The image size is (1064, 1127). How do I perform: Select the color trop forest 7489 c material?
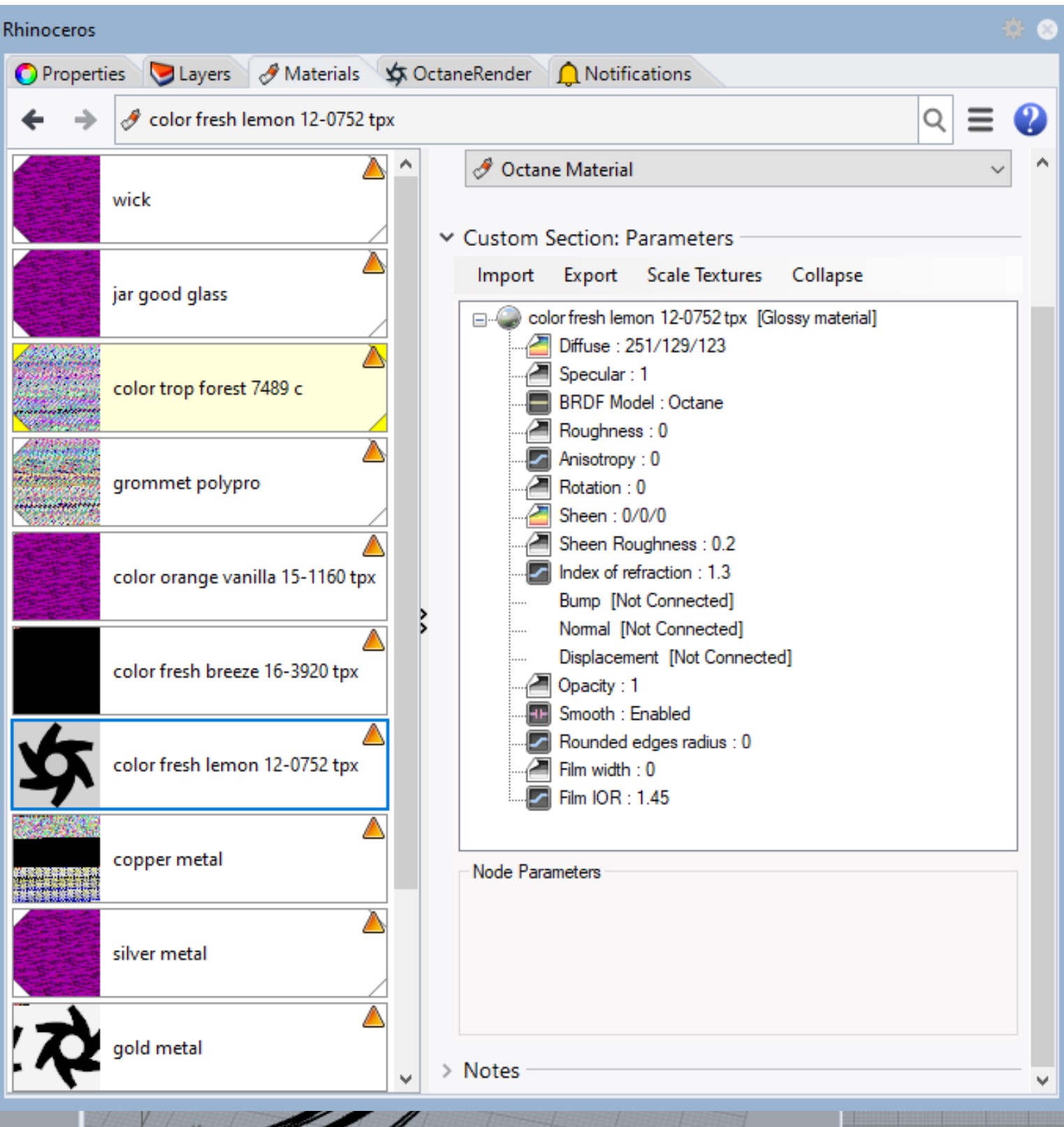coord(200,388)
